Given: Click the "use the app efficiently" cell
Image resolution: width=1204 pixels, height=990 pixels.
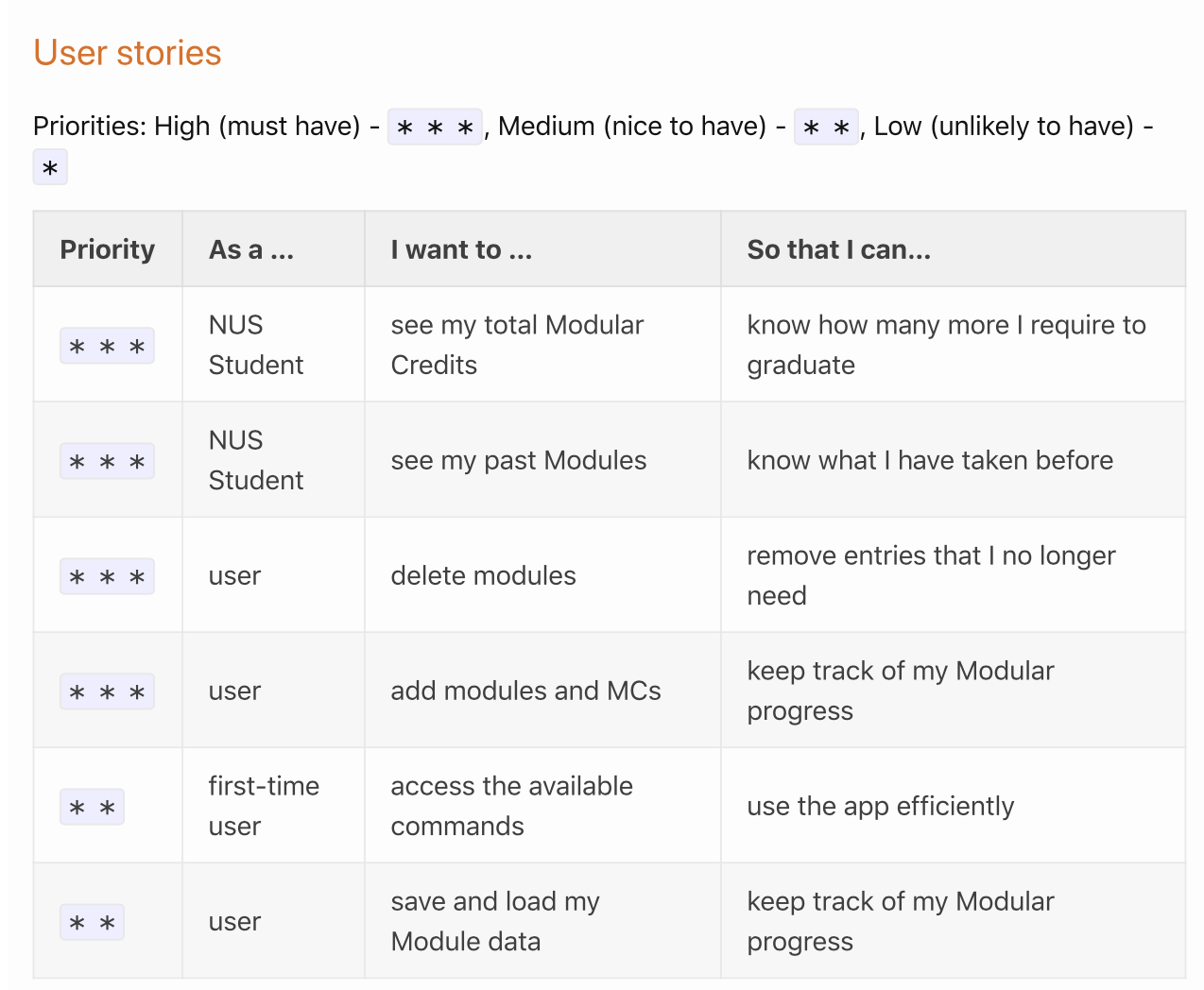Looking at the screenshot, I should (953, 806).
